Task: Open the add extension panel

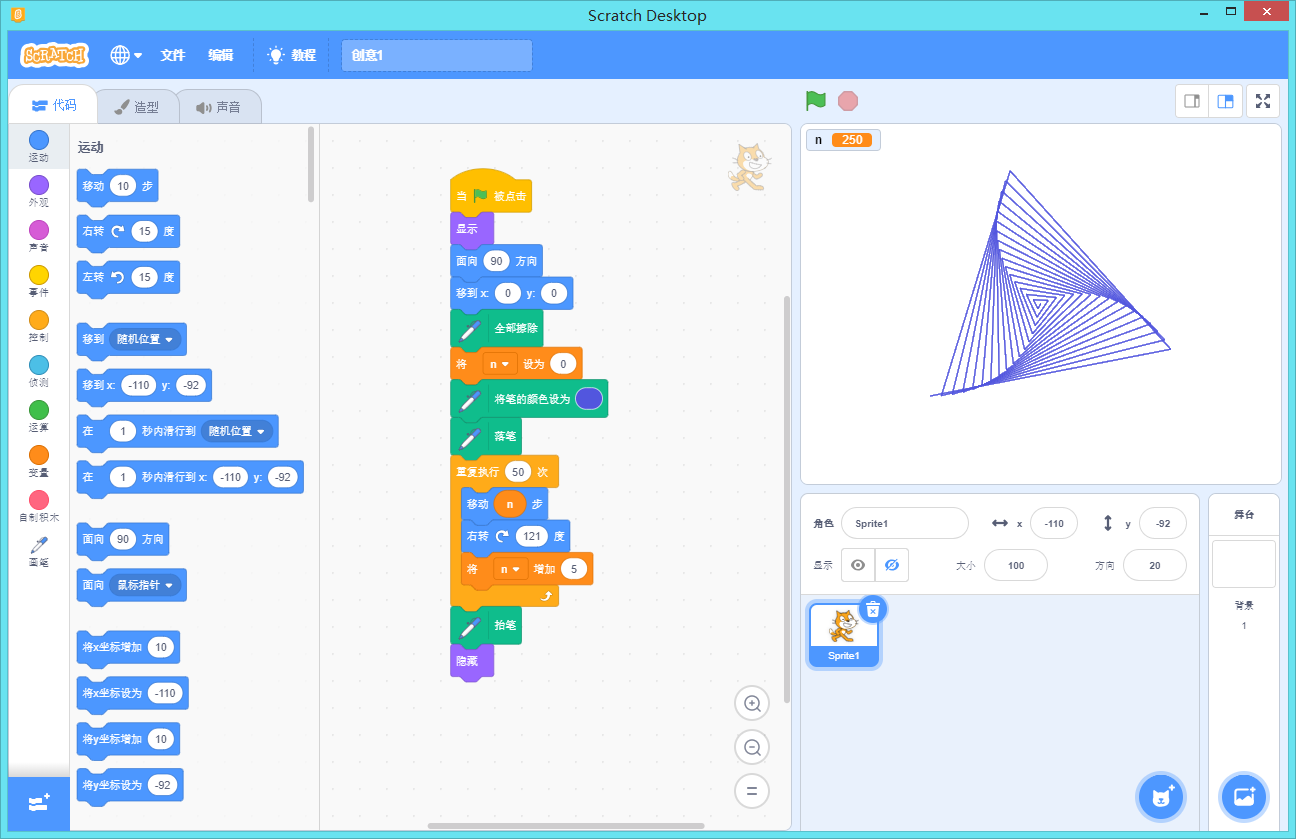Action: (x=38, y=803)
